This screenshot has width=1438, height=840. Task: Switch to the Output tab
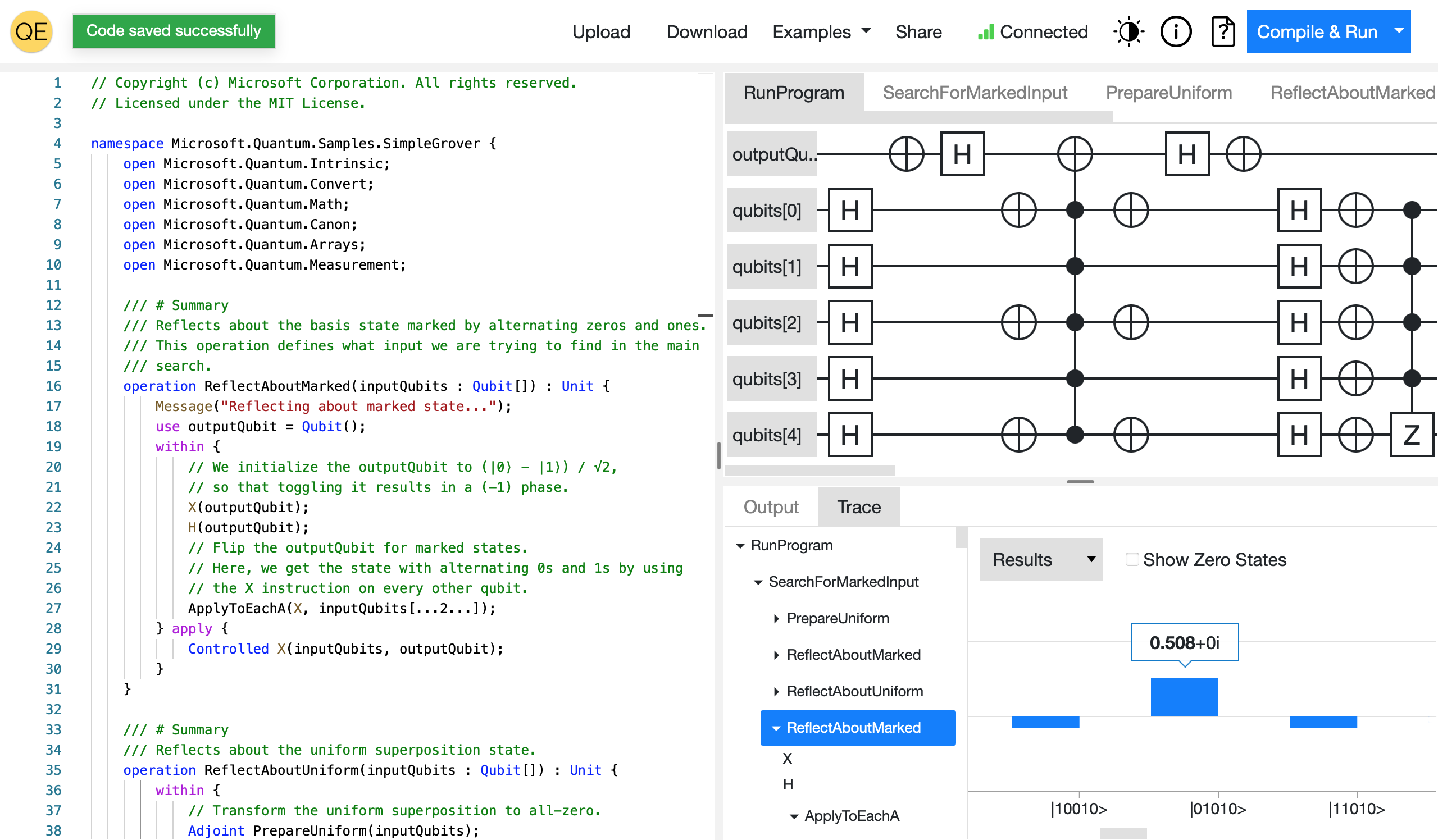tap(770, 507)
